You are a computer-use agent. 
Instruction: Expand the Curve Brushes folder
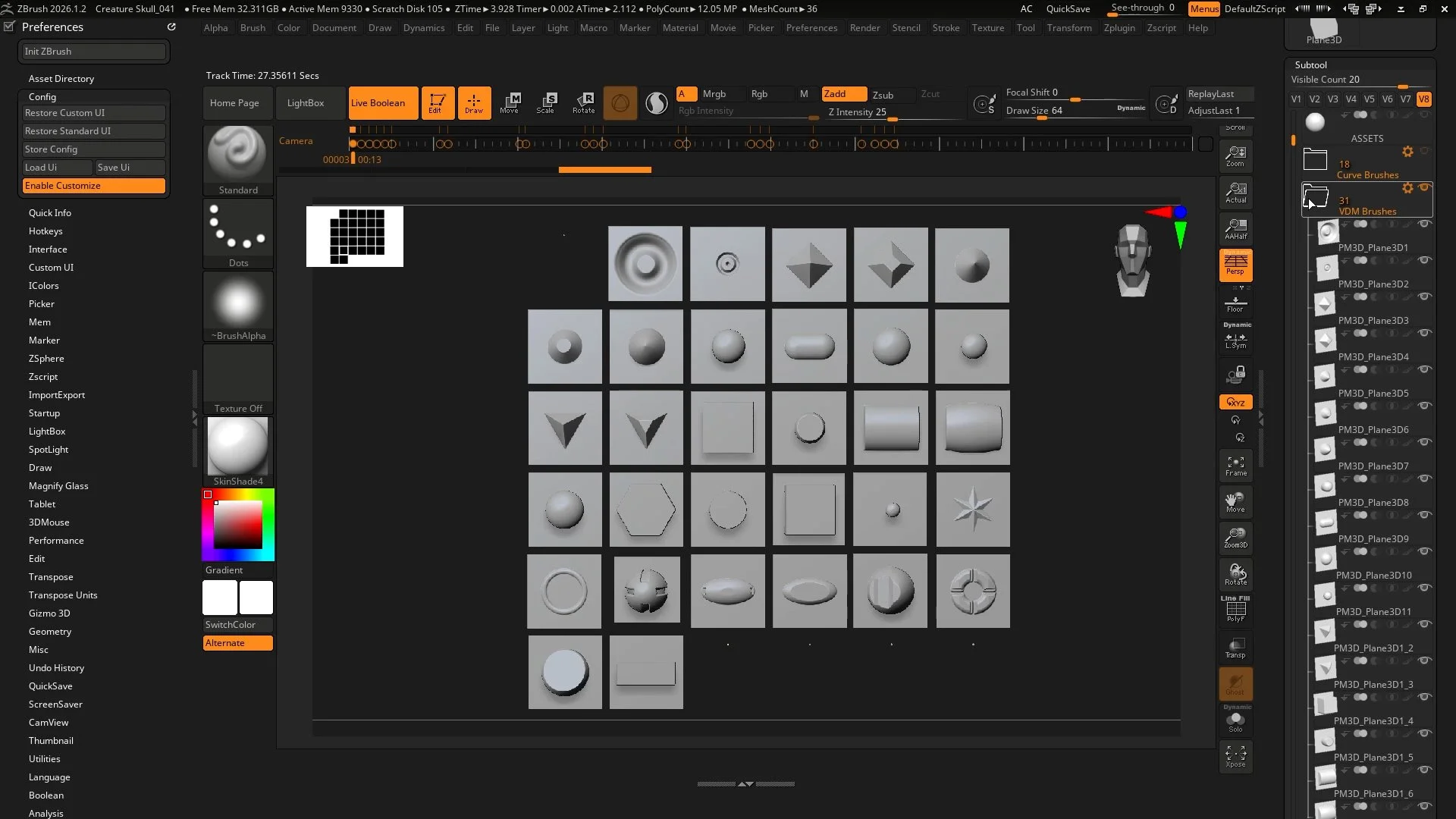(1315, 159)
